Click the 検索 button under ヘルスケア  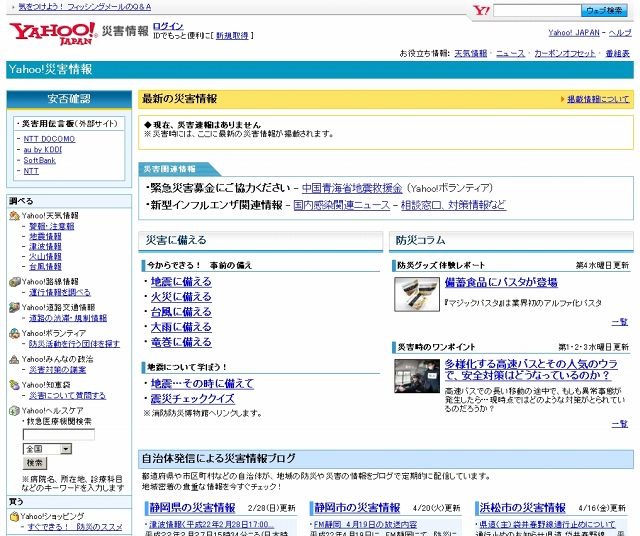click(x=35, y=463)
